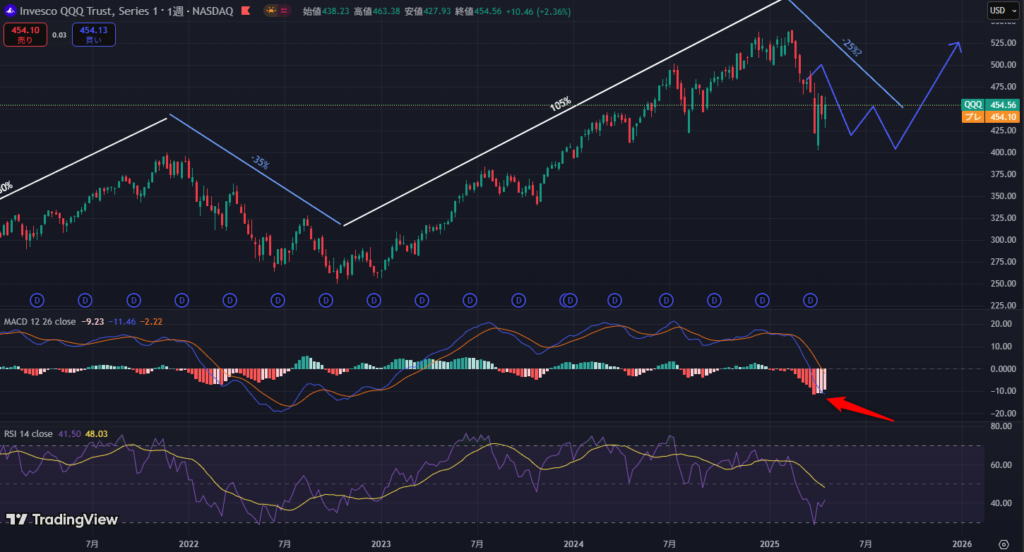Select the RSI 14 close legend
Screen dimensions: 1024x552
pos(28,434)
